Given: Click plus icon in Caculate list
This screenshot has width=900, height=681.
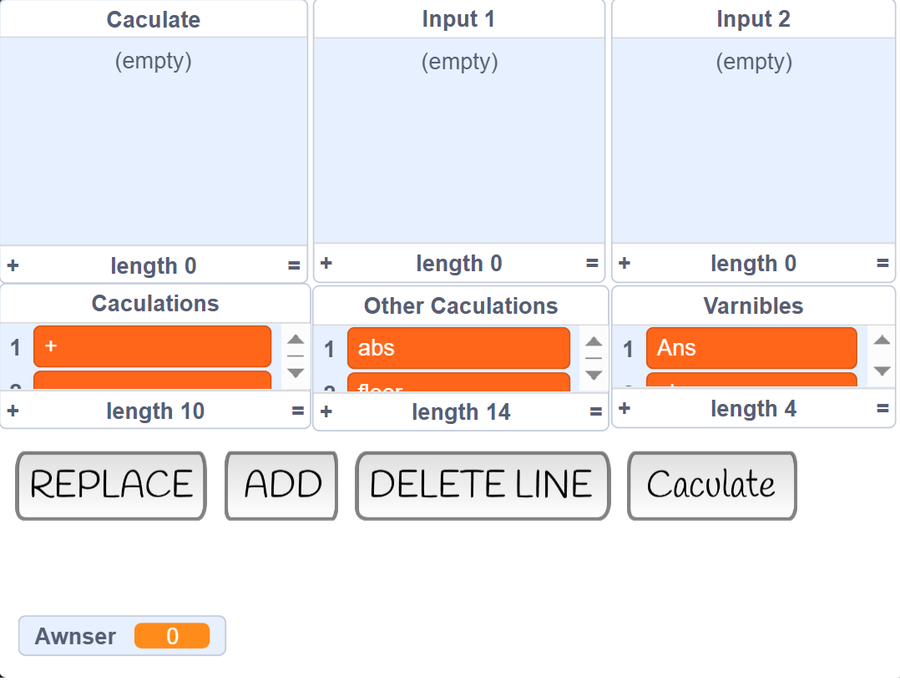Looking at the screenshot, I should click(13, 266).
